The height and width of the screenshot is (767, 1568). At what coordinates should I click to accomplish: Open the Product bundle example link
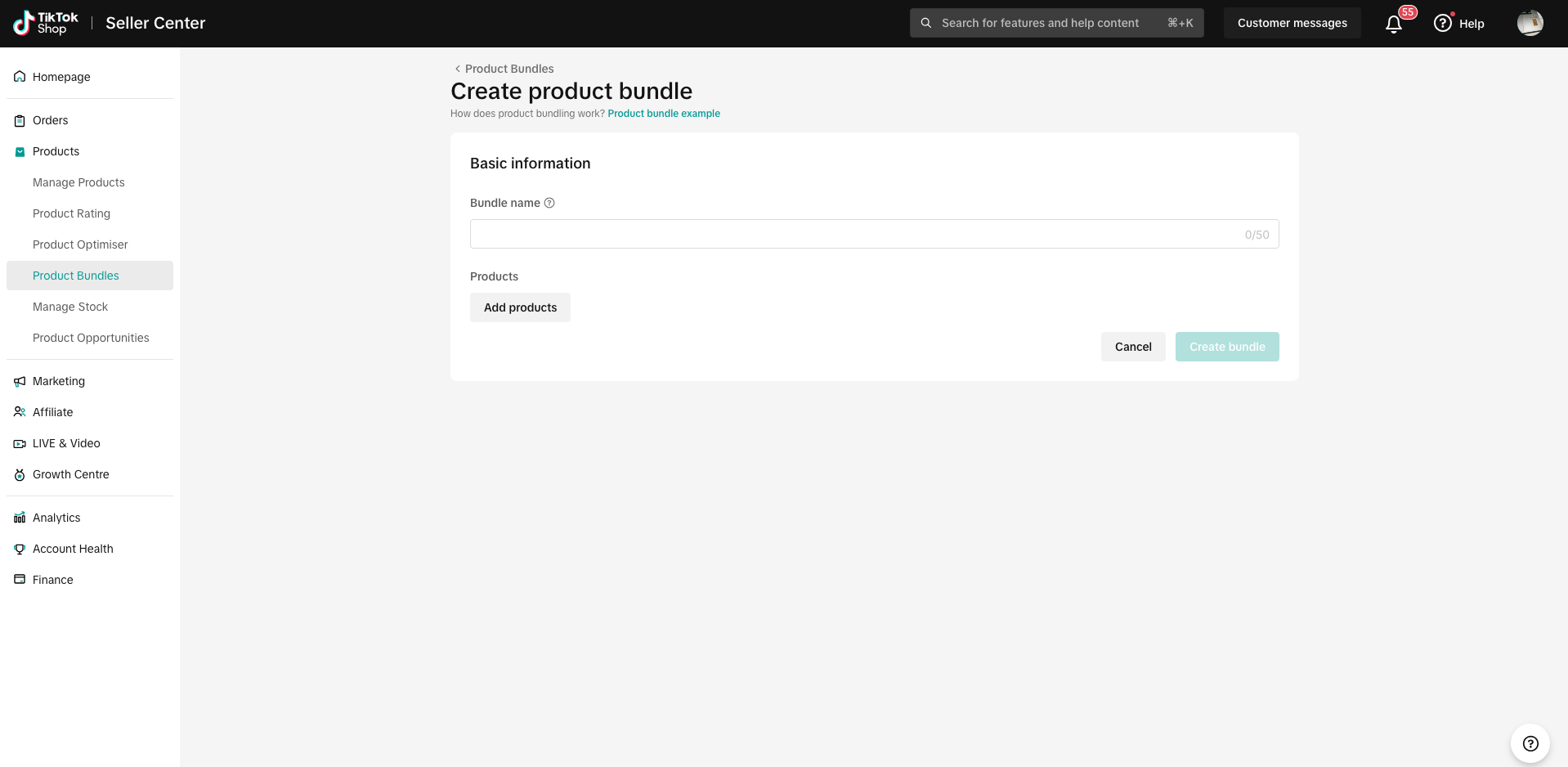click(664, 114)
